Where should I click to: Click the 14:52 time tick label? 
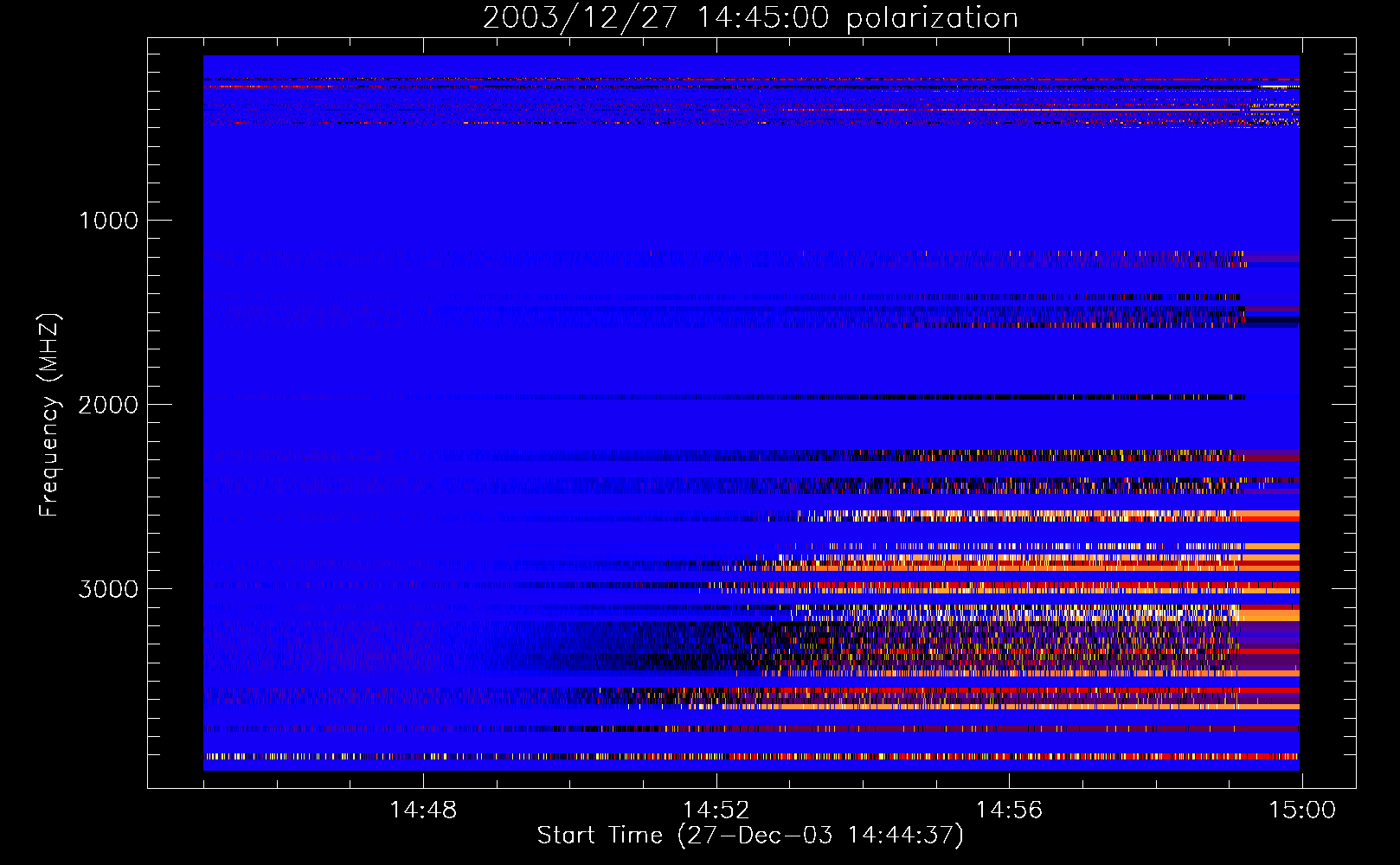[716, 811]
